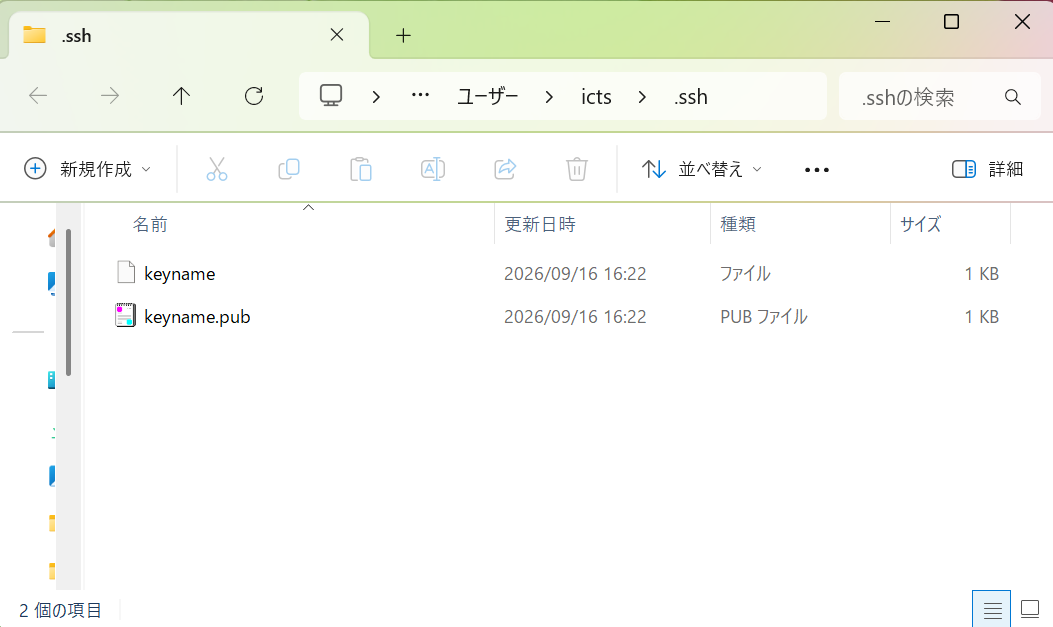Switch to large icons view button

coord(1029,610)
